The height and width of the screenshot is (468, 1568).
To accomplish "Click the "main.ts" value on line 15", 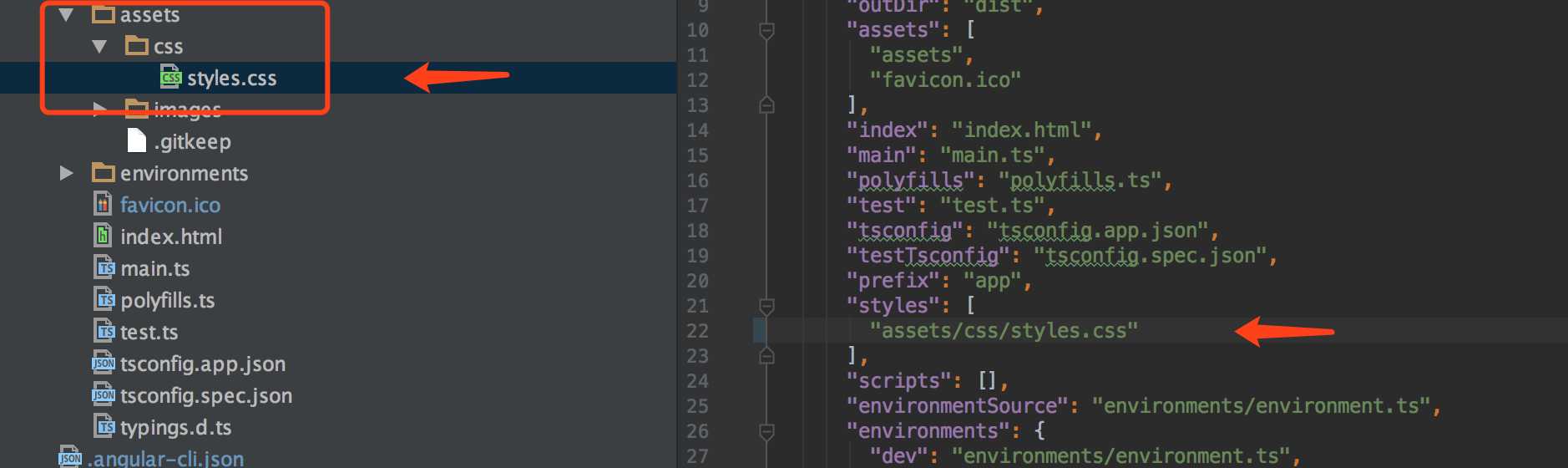I will (x=993, y=155).
